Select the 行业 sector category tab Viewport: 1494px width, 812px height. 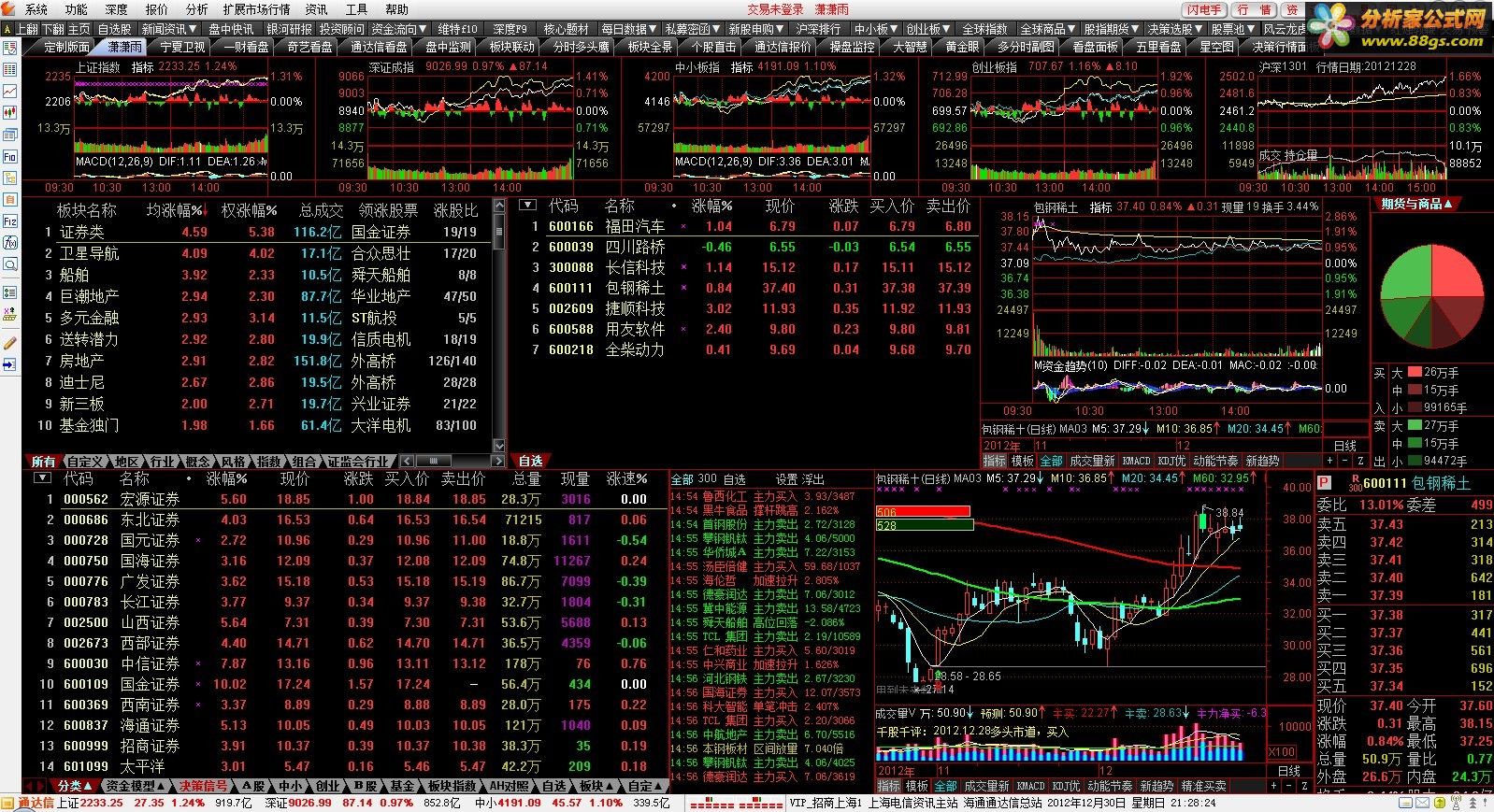click(161, 462)
